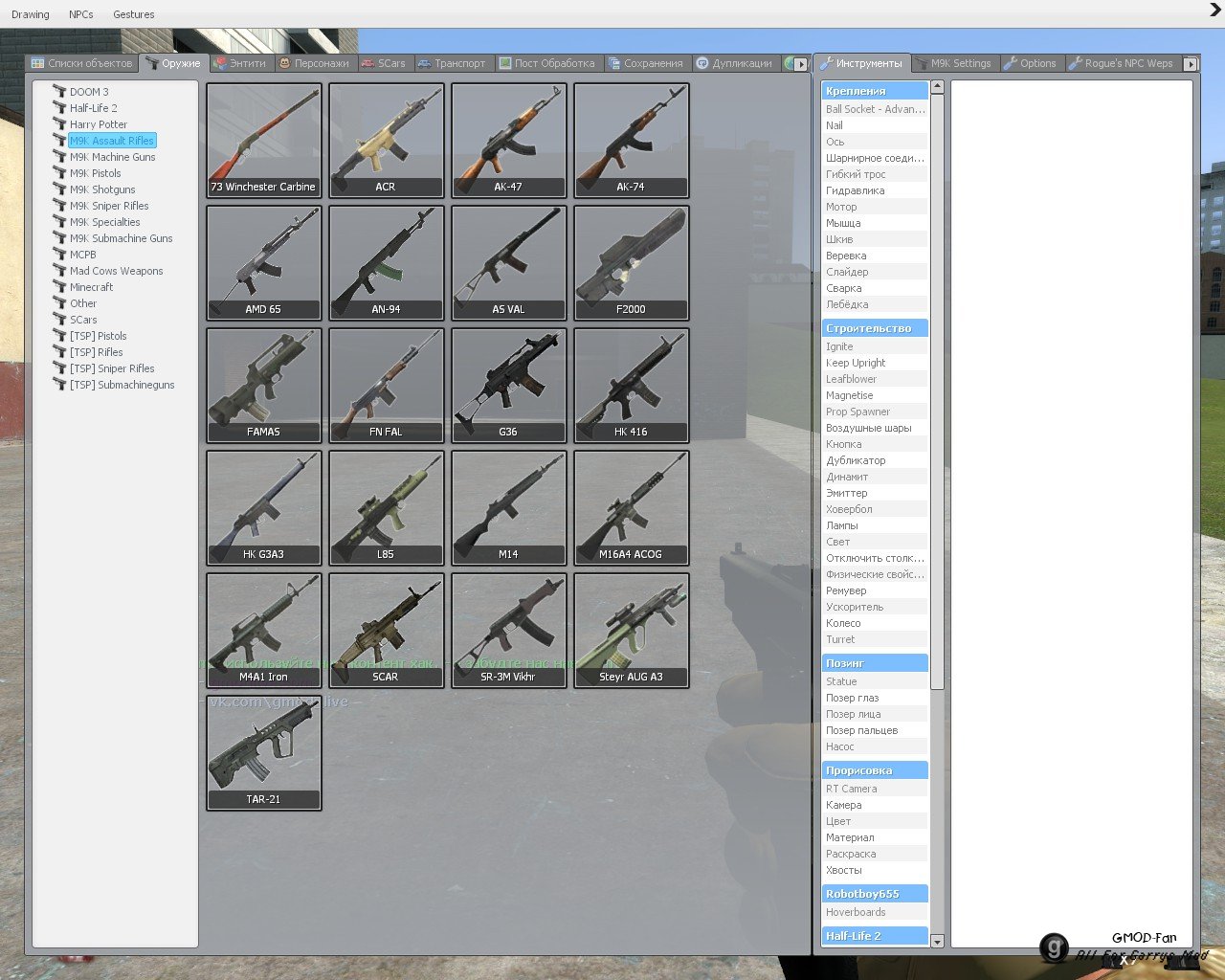This screenshot has height=980, width=1225.
Task: Open the Транспорт tab
Action: pos(452,63)
